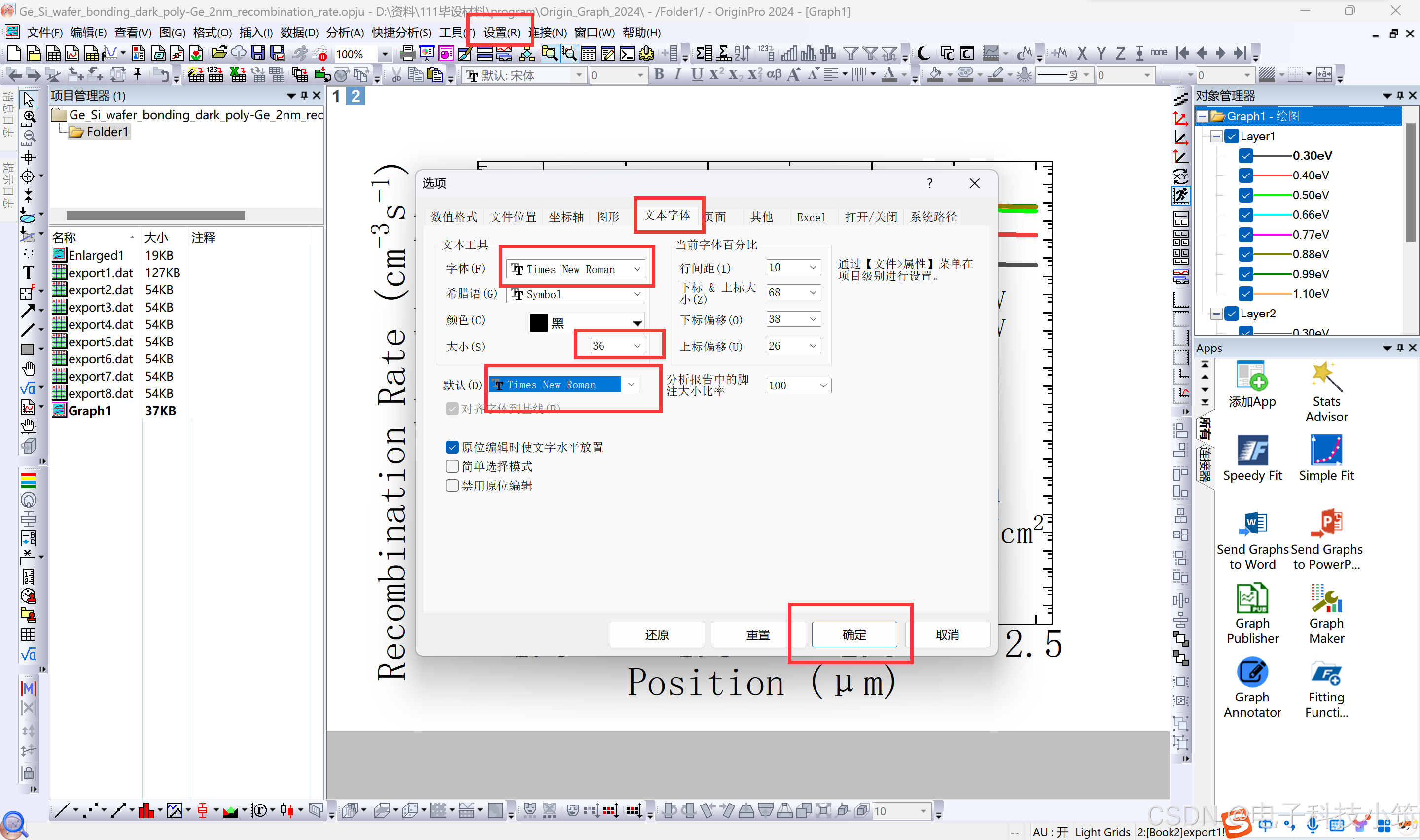This screenshot has width=1420, height=840.
Task: Select the Text tool in left toolbar
Action: click(x=28, y=273)
